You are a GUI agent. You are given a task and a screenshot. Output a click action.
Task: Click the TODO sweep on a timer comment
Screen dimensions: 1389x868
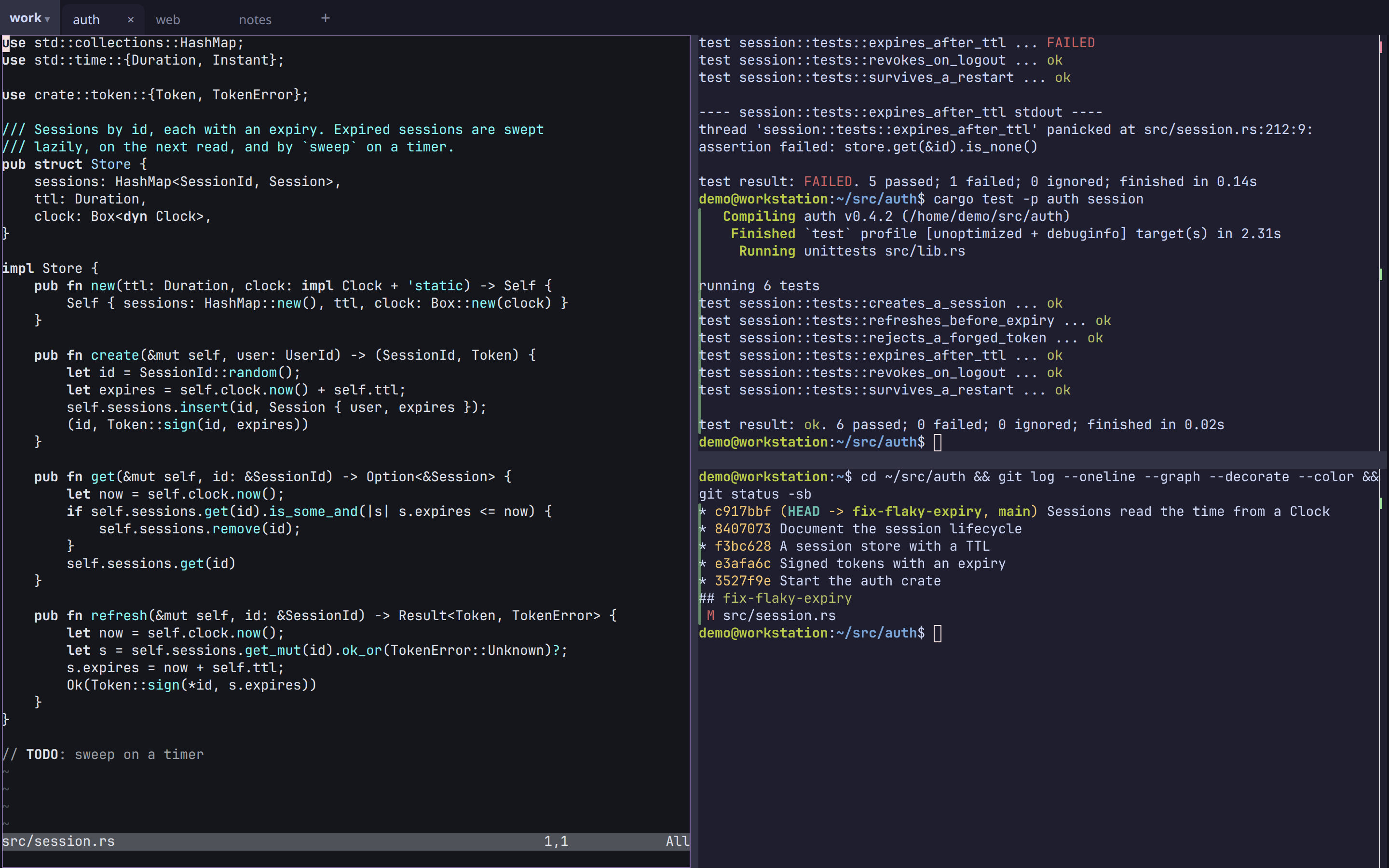pyautogui.click(x=103, y=754)
